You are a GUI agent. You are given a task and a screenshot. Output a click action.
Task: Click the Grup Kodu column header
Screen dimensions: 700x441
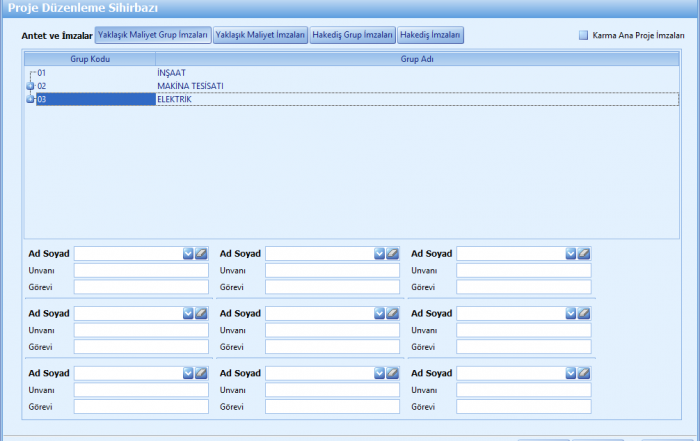coord(89,59)
